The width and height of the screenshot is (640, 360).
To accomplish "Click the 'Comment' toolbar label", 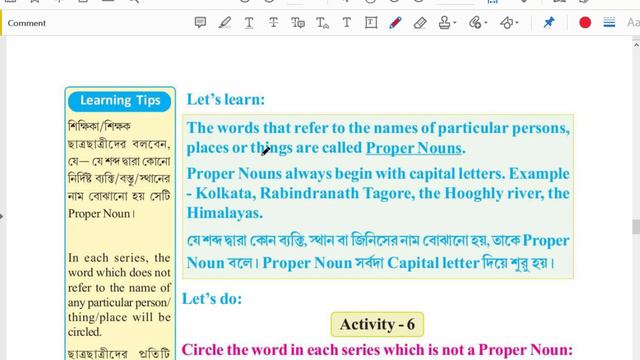I will click(x=27, y=23).
